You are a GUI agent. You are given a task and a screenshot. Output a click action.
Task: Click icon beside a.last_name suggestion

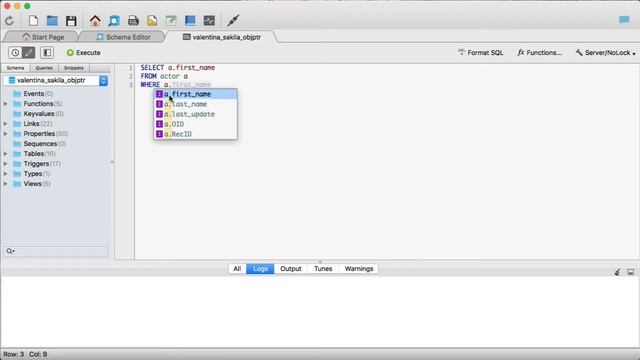[x=160, y=104]
